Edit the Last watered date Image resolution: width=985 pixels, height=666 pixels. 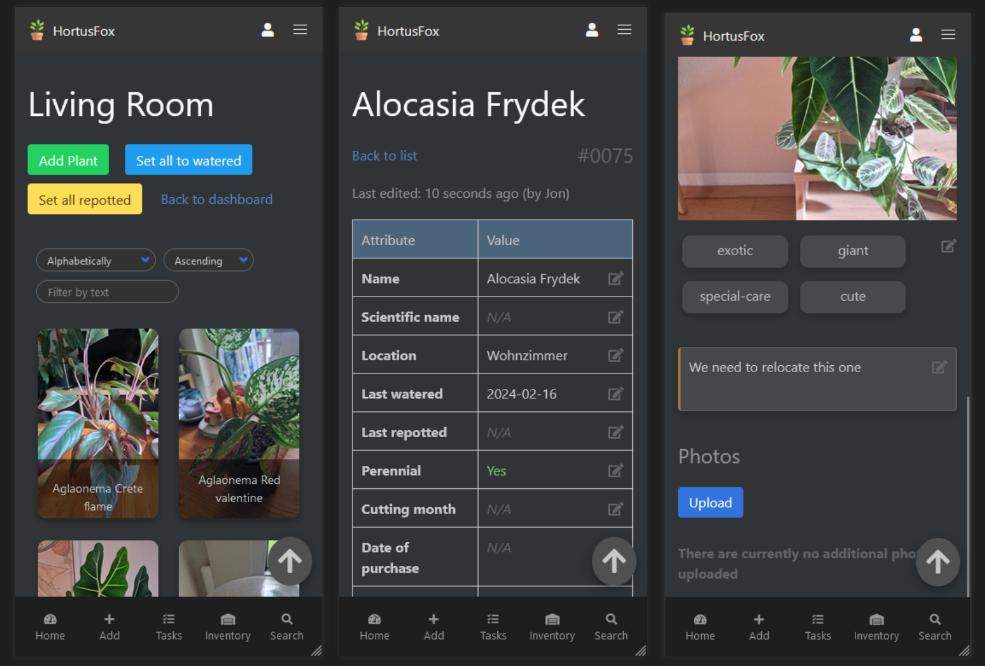[615, 394]
